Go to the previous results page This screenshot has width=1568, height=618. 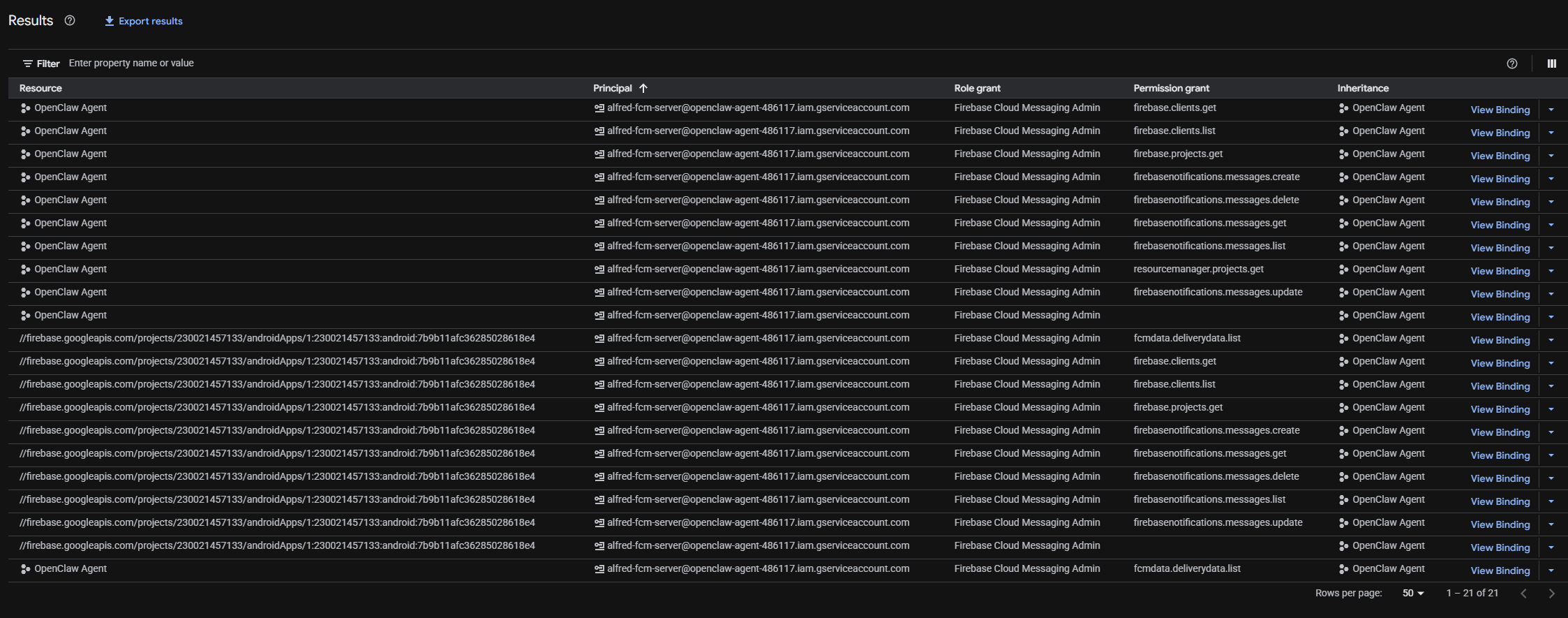(1523, 594)
